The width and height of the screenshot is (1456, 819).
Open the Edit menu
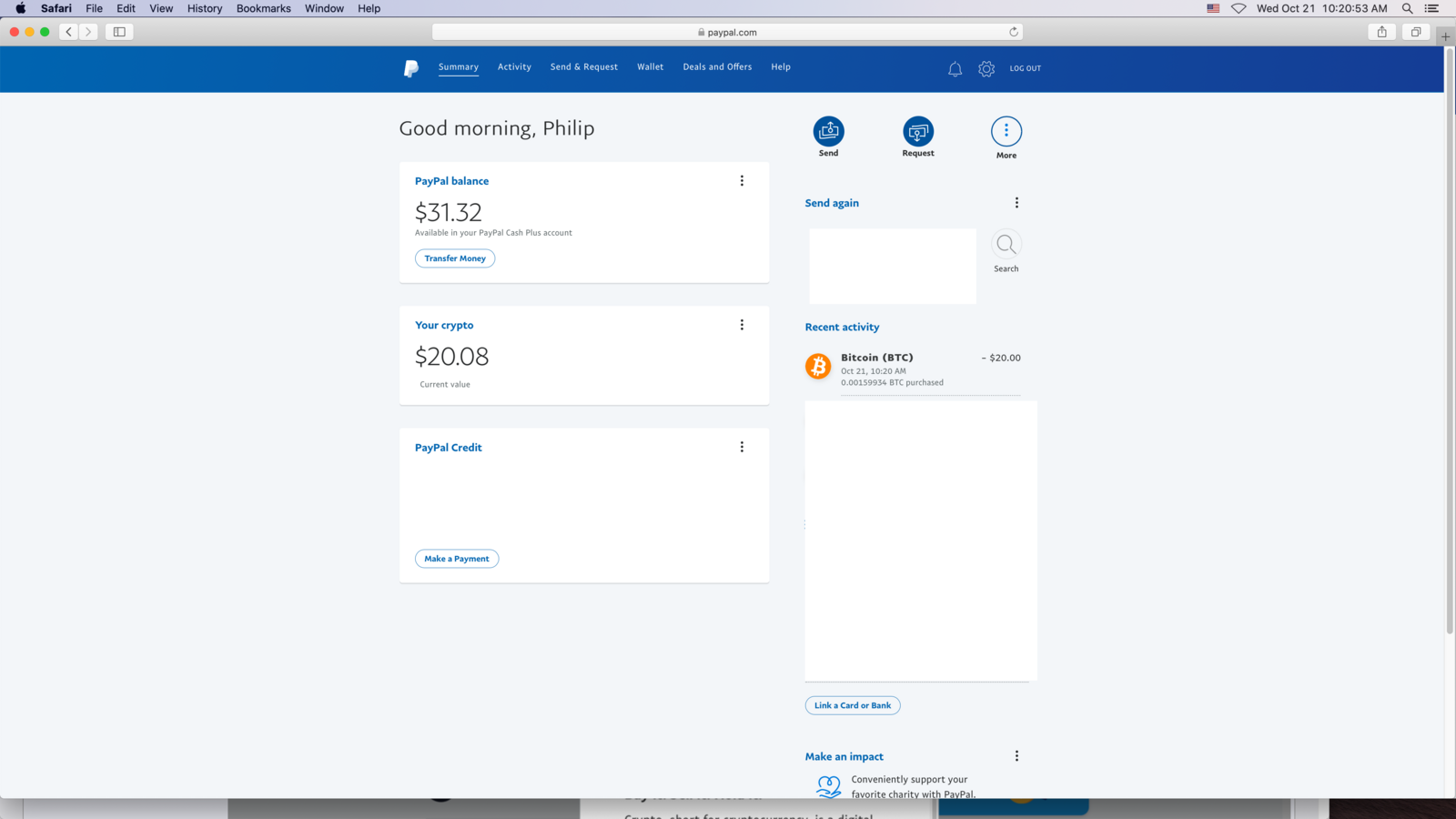(x=126, y=8)
